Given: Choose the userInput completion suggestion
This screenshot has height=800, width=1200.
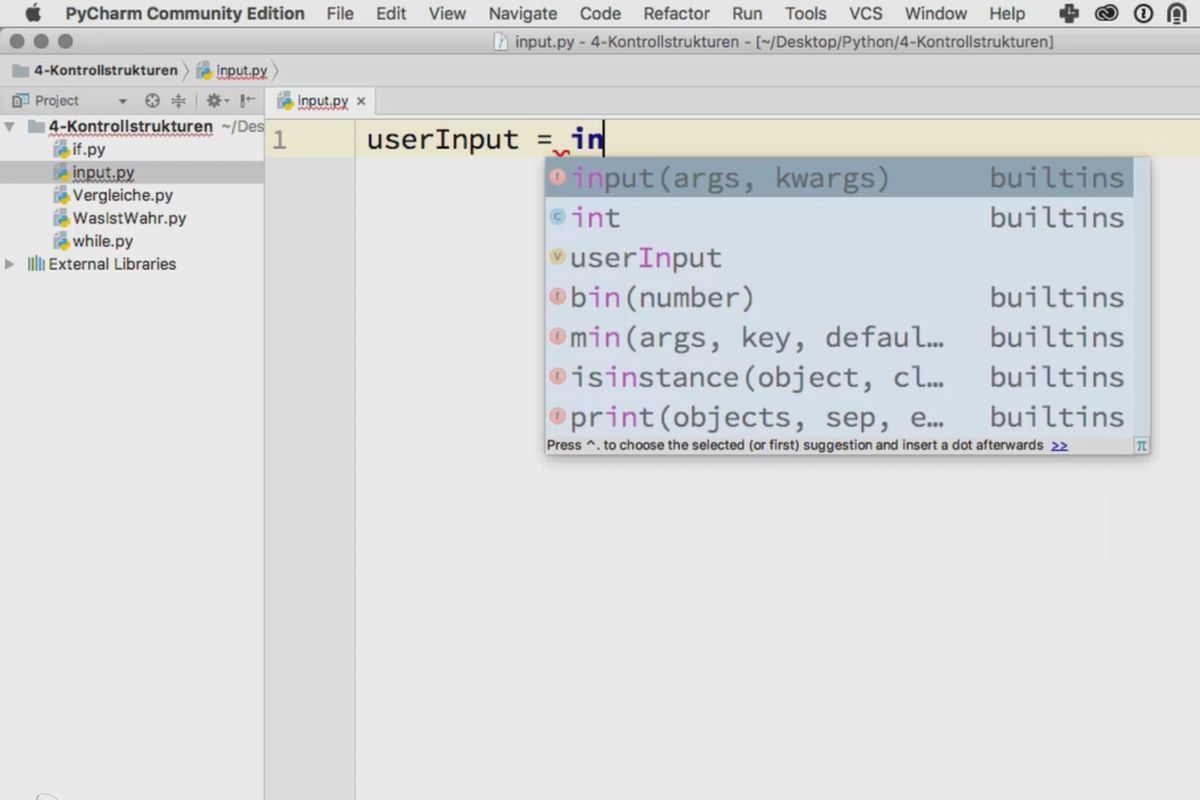Looking at the screenshot, I should pos(839,258).
